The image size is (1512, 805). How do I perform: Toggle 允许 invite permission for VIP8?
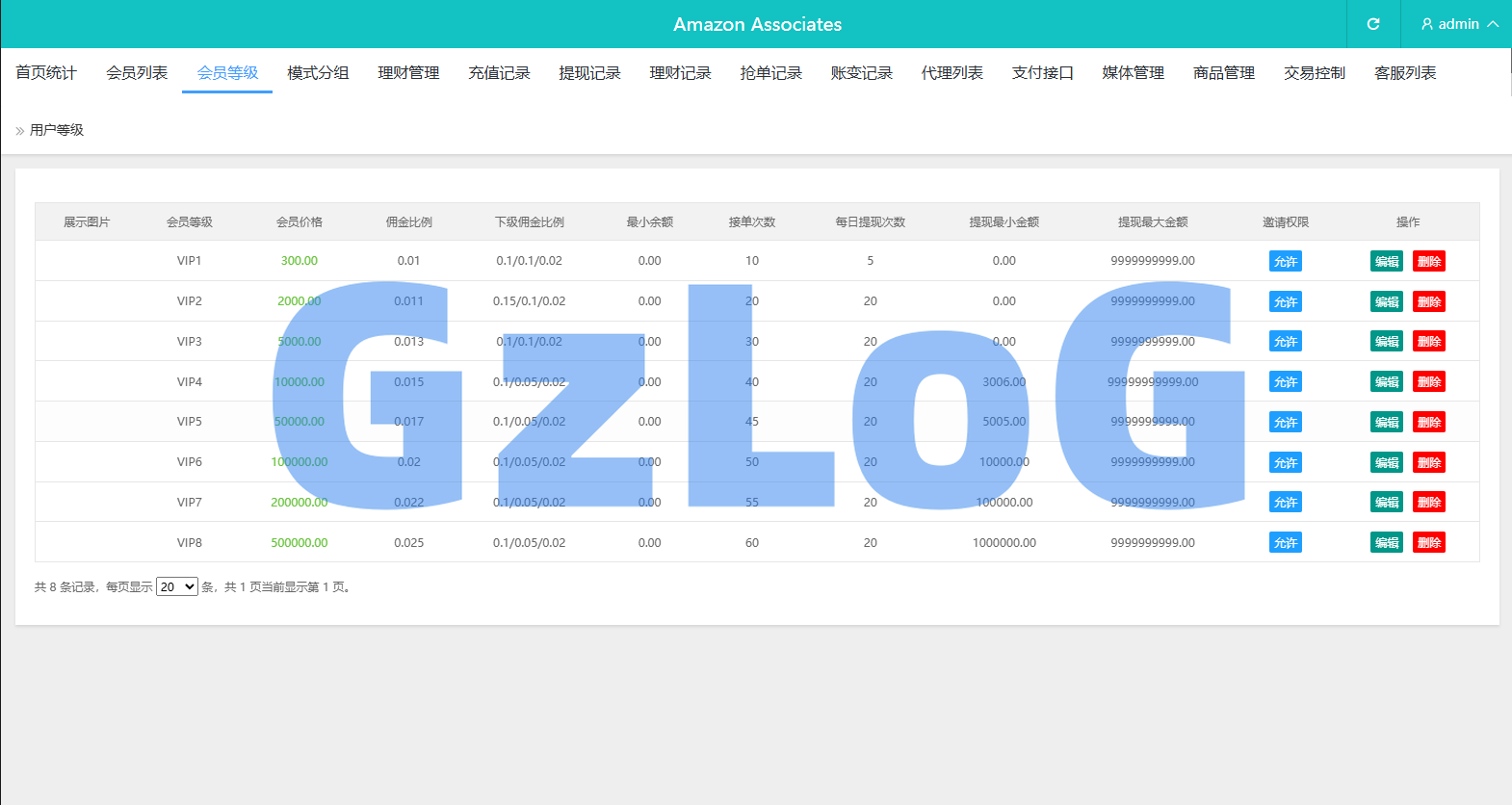click(x=1285, y=543)
